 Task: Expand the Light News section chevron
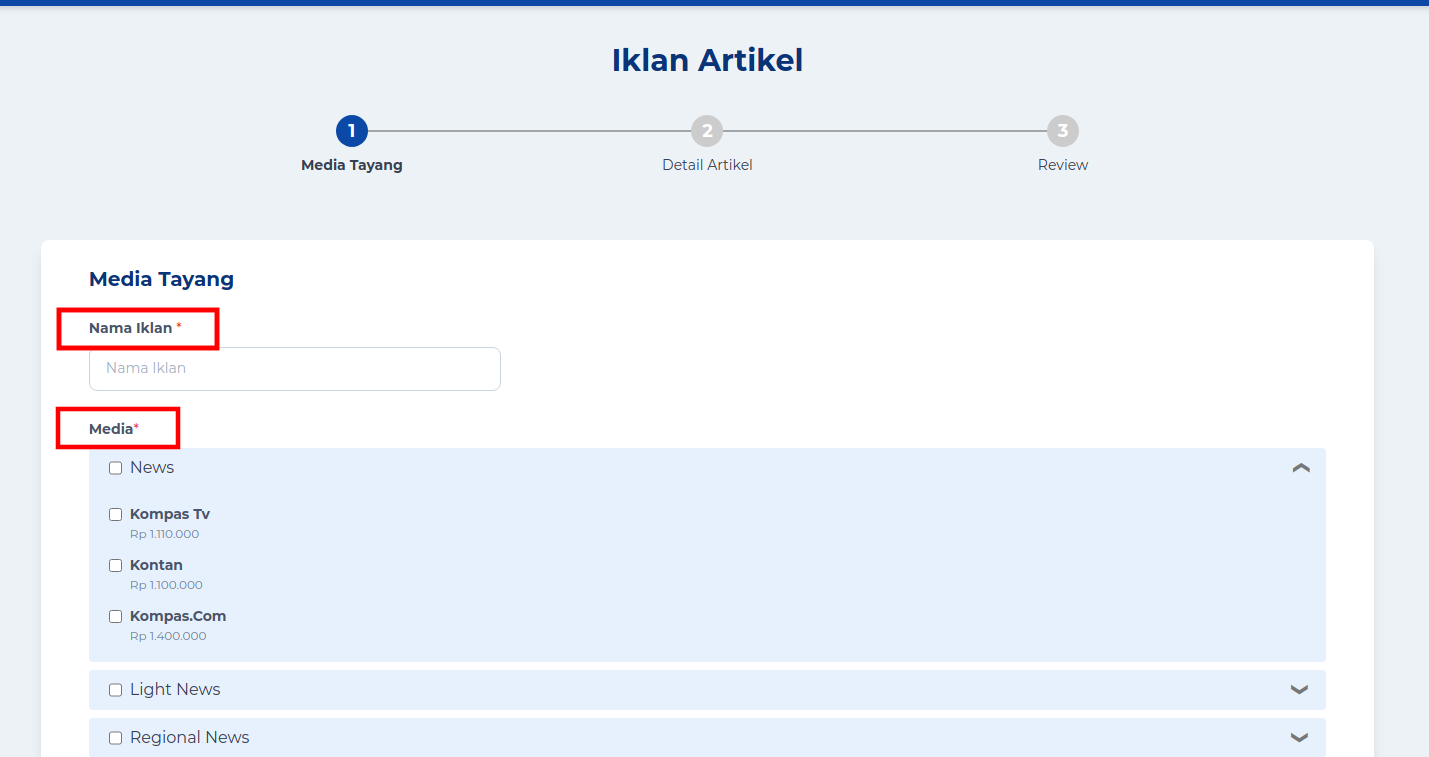point(1299,690)
